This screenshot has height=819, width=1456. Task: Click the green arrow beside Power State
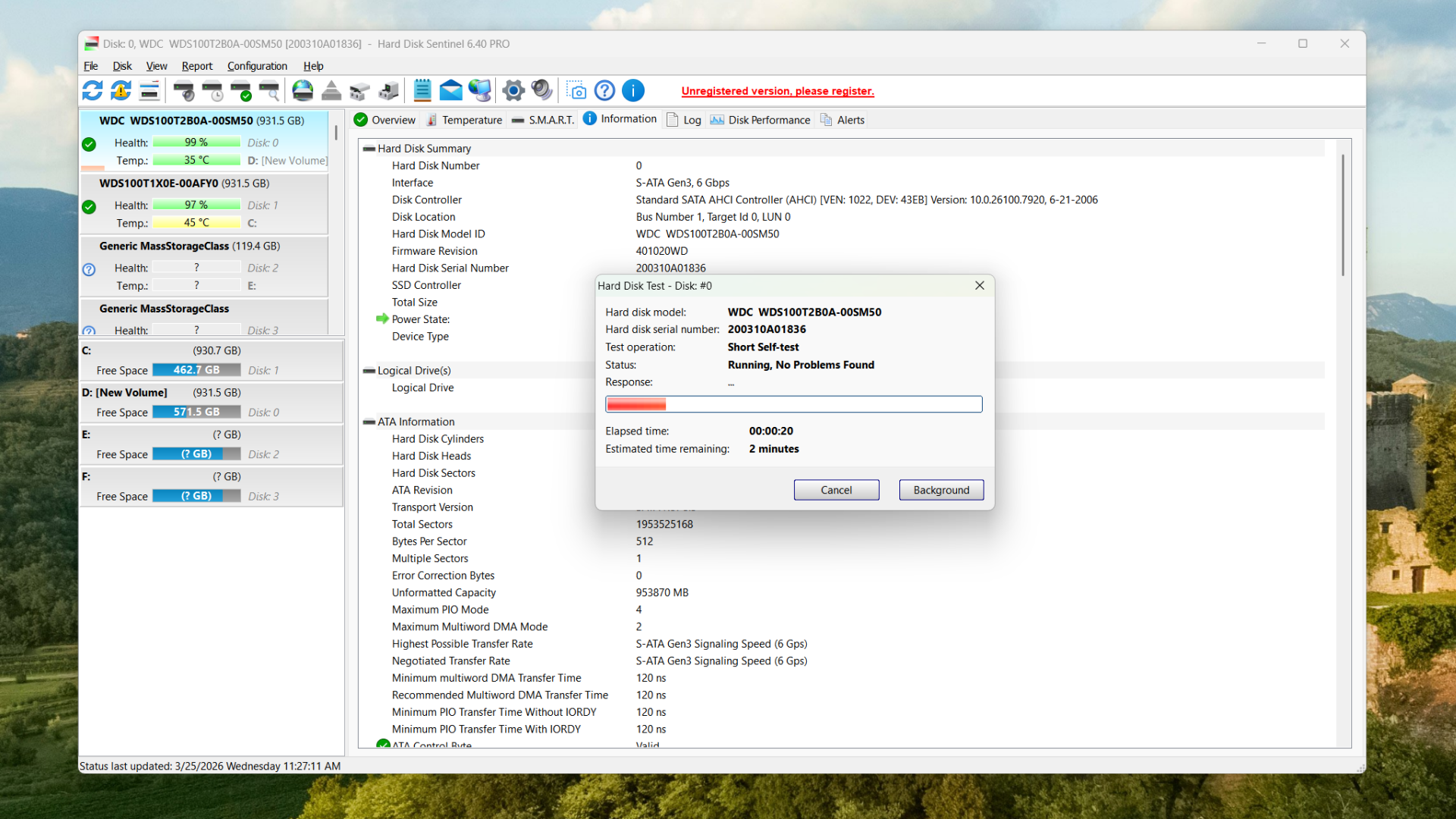382,318
